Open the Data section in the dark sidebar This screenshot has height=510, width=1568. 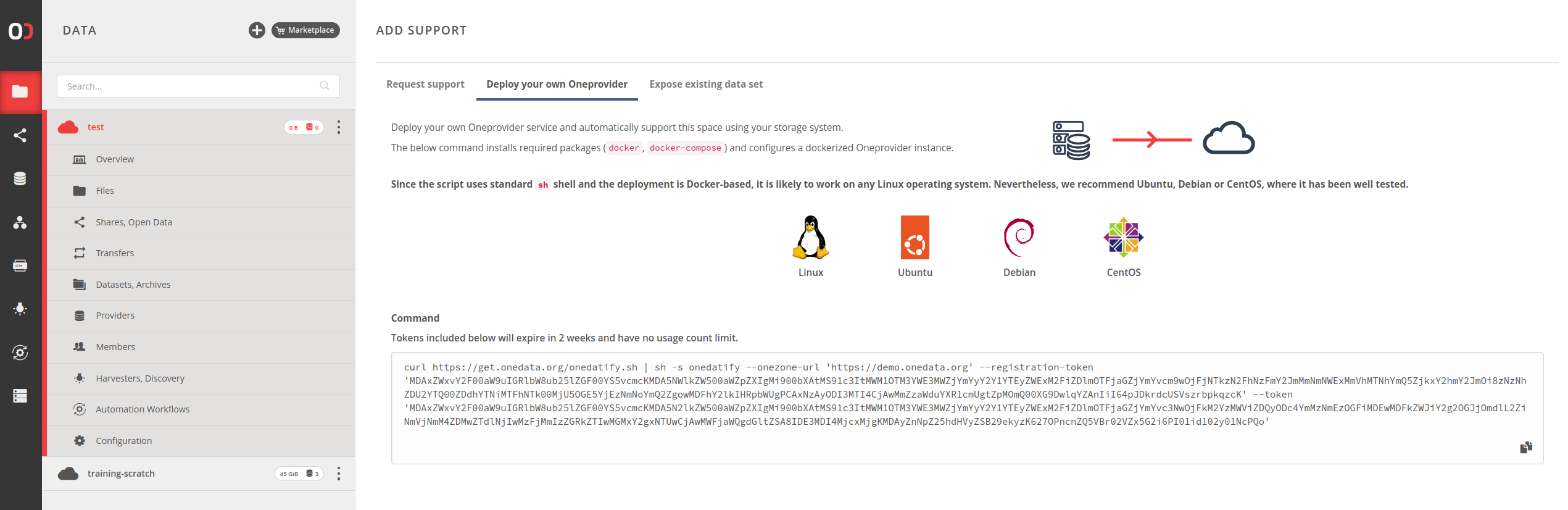(x=20, y=92)
